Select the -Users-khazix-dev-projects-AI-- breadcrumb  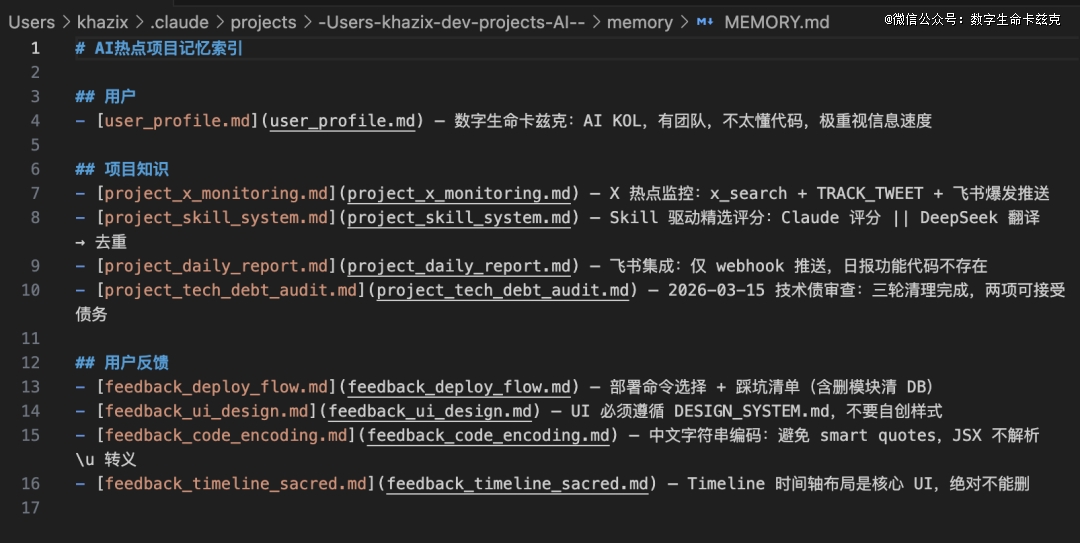tap(451, 22)
